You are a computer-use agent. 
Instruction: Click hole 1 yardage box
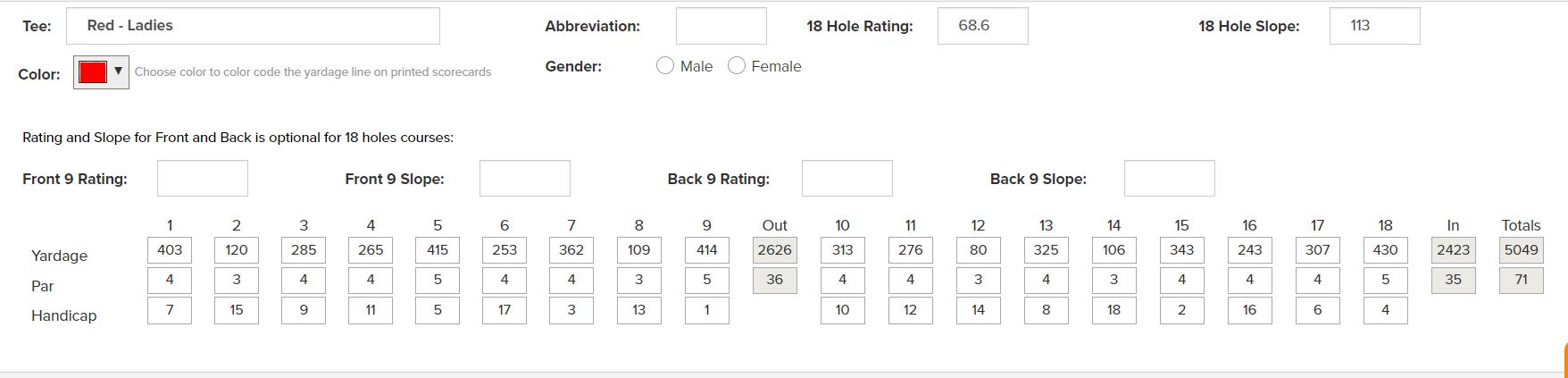170,250
